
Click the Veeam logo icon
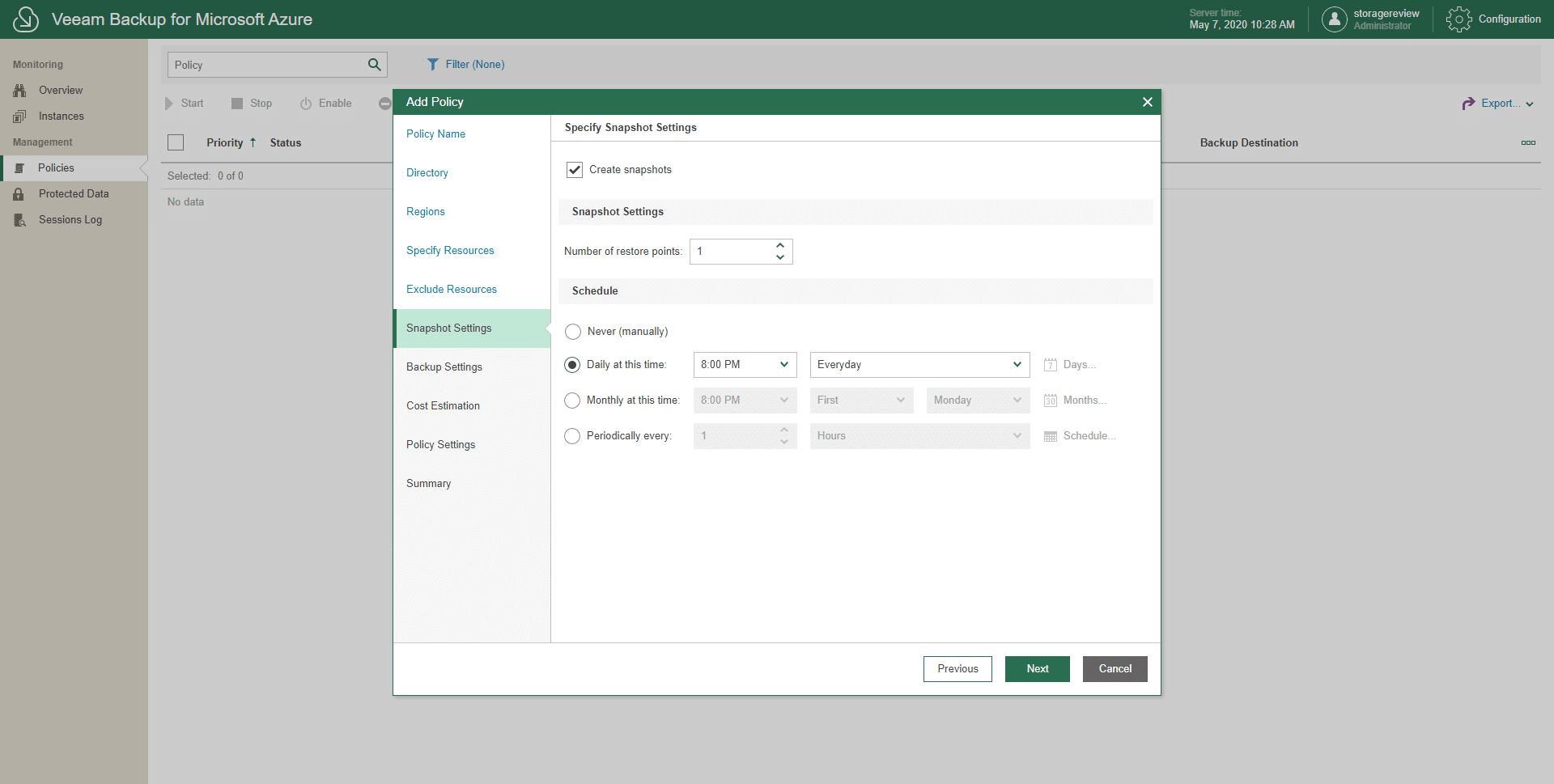[x=26, y=19]
